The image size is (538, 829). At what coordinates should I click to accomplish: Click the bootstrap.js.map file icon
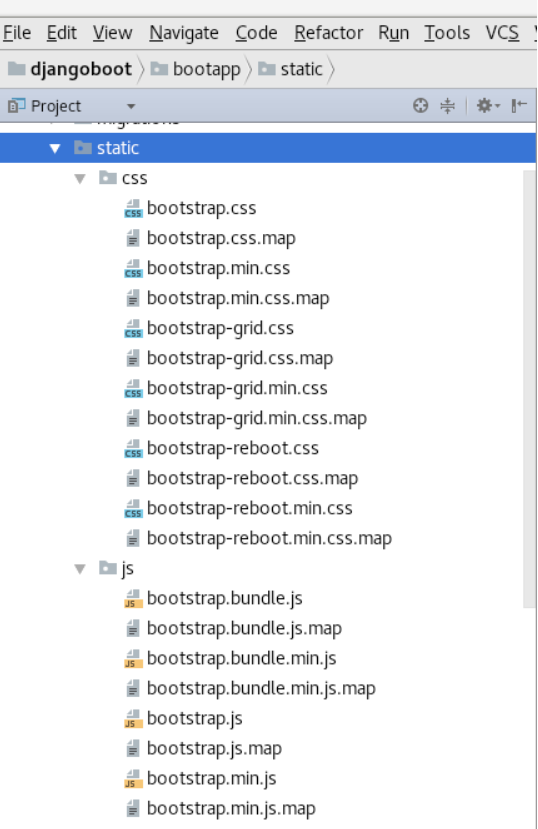133,749
